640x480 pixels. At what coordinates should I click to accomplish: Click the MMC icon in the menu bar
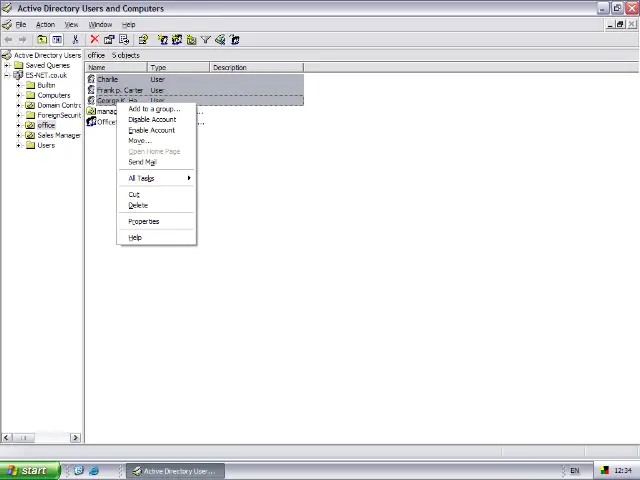coord(7,24)
